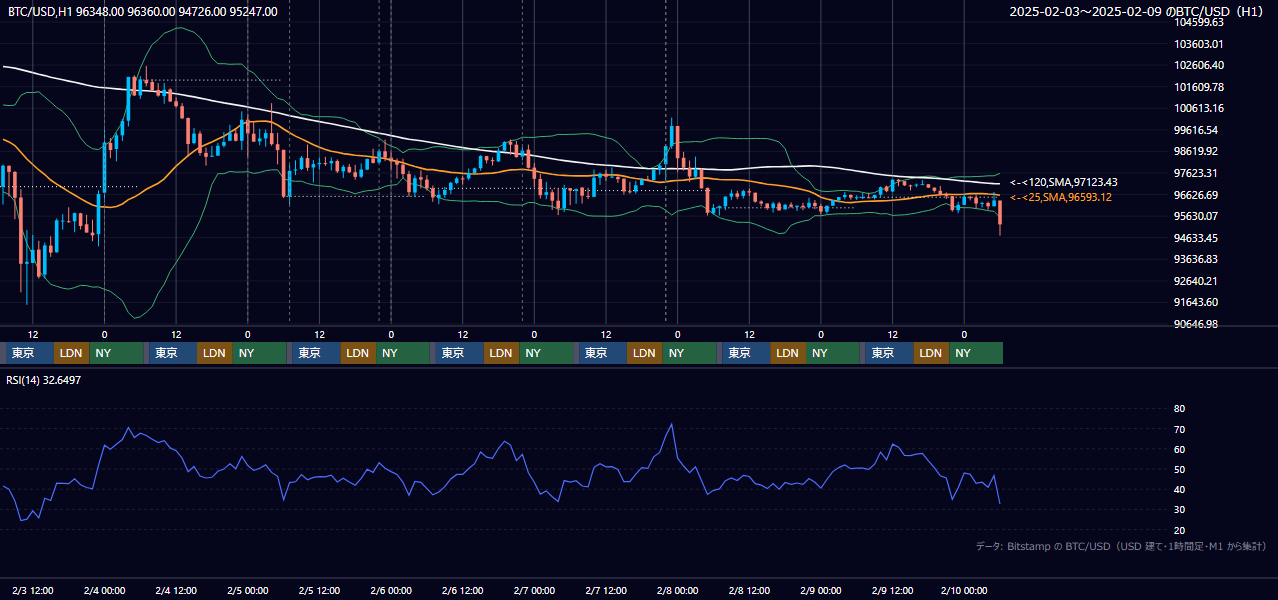1278x600 pixels.
Task: Select the 95630.07 price axis value
Action: point(1196,216)
